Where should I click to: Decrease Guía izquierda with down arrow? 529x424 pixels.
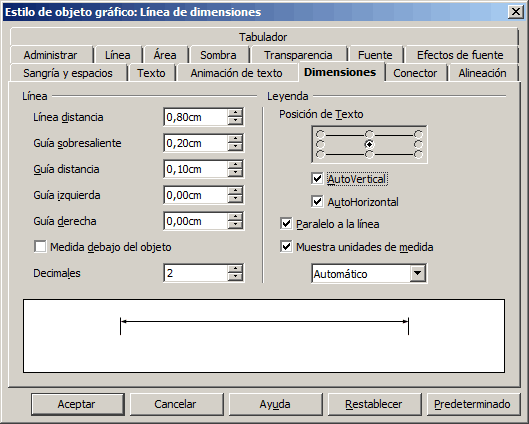[235, 198]
